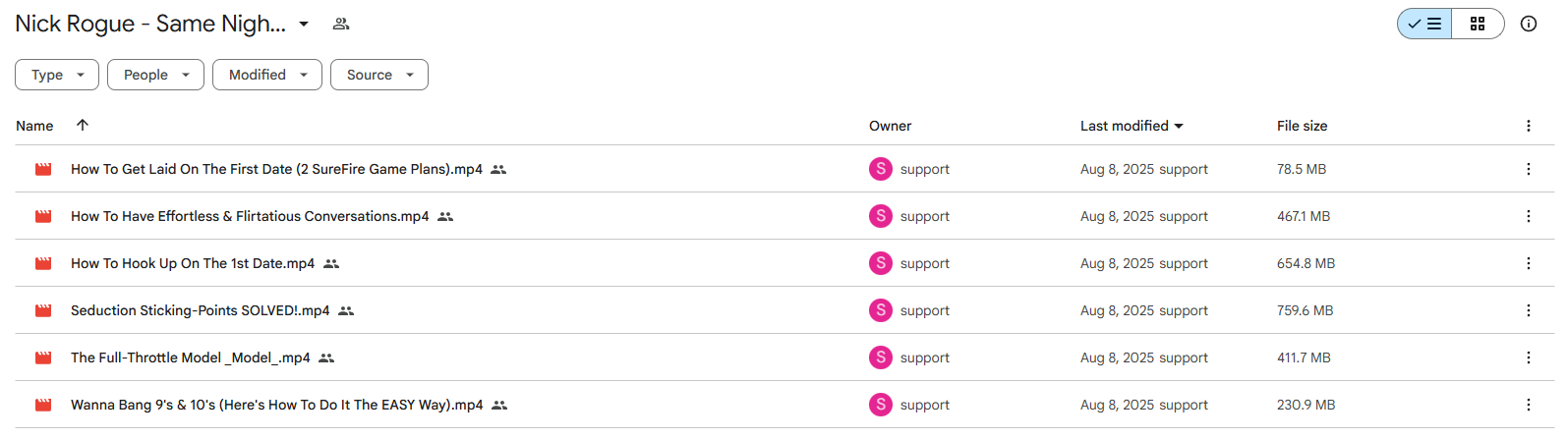Open How To Have Effortless & Flirtatious Conversations.mp4

(250, 216)
